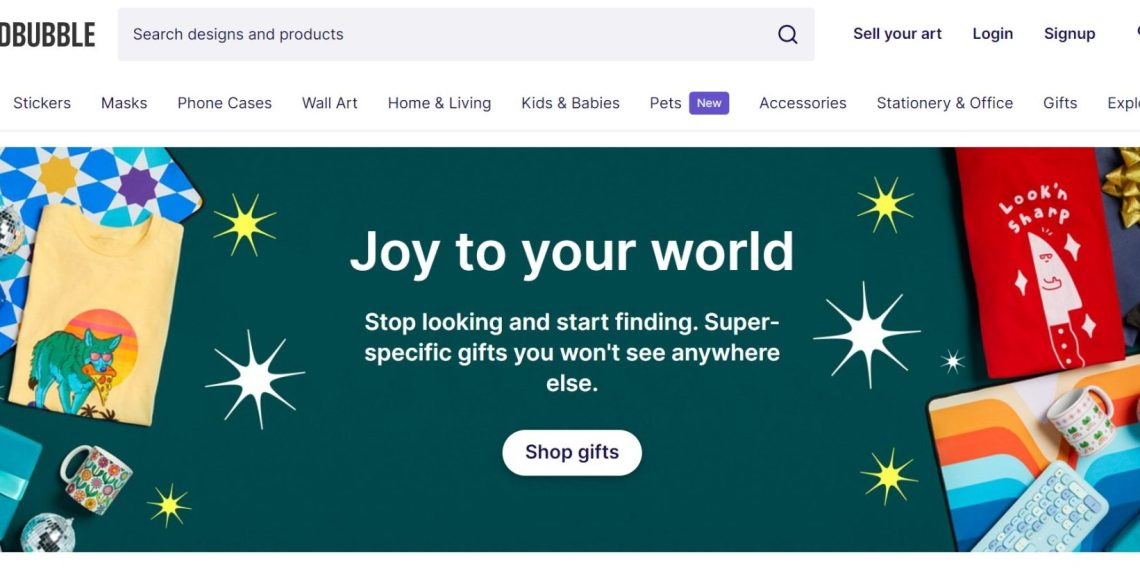
Task: Click the Redbubble logo
Action: pyautogui.click(x=47, y=35)
